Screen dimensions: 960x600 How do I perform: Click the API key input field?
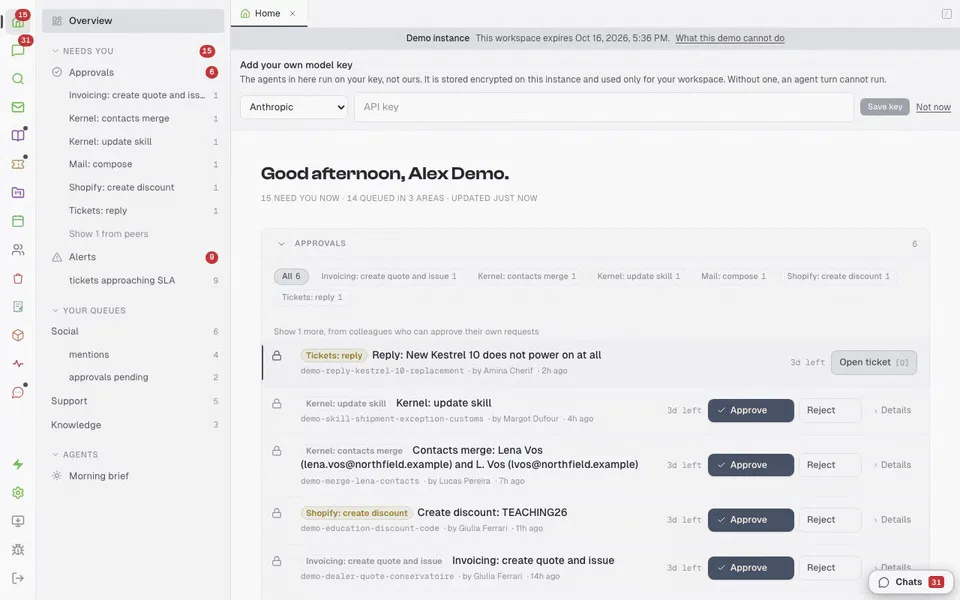click(x=604, y=107)
